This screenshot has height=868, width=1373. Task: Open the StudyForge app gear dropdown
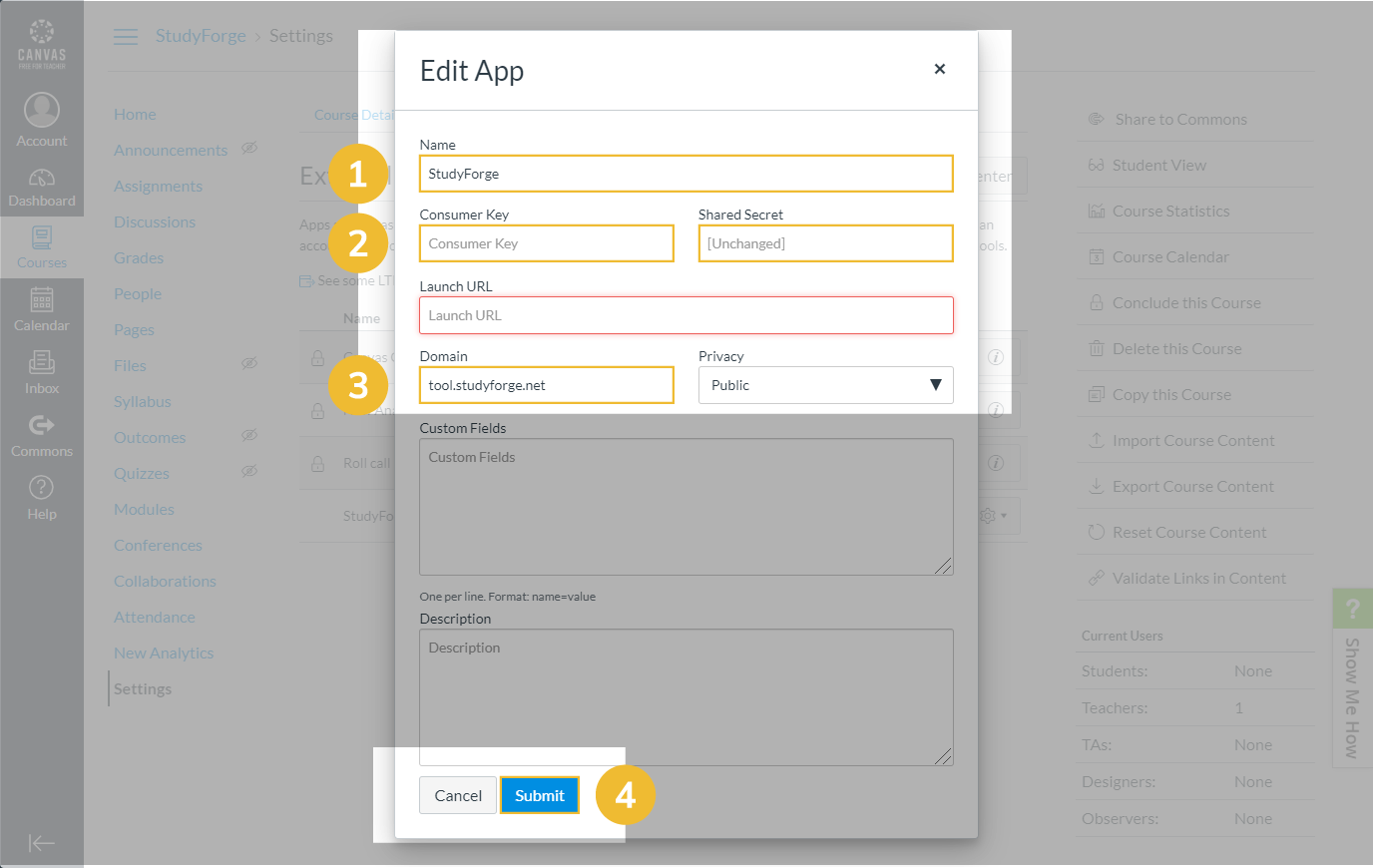coord(994,516)
